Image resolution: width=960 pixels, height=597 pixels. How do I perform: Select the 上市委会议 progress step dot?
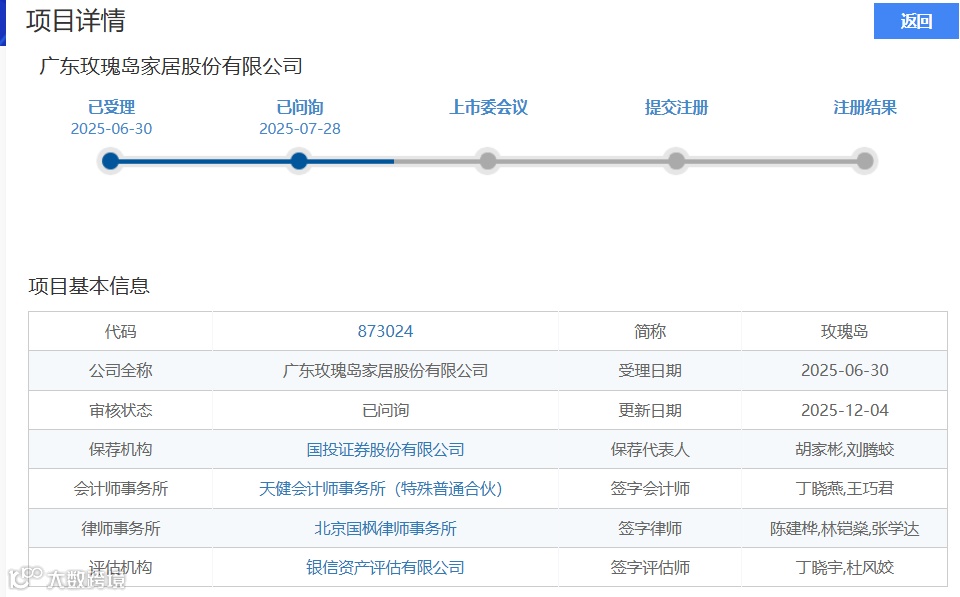click(488, 161)
